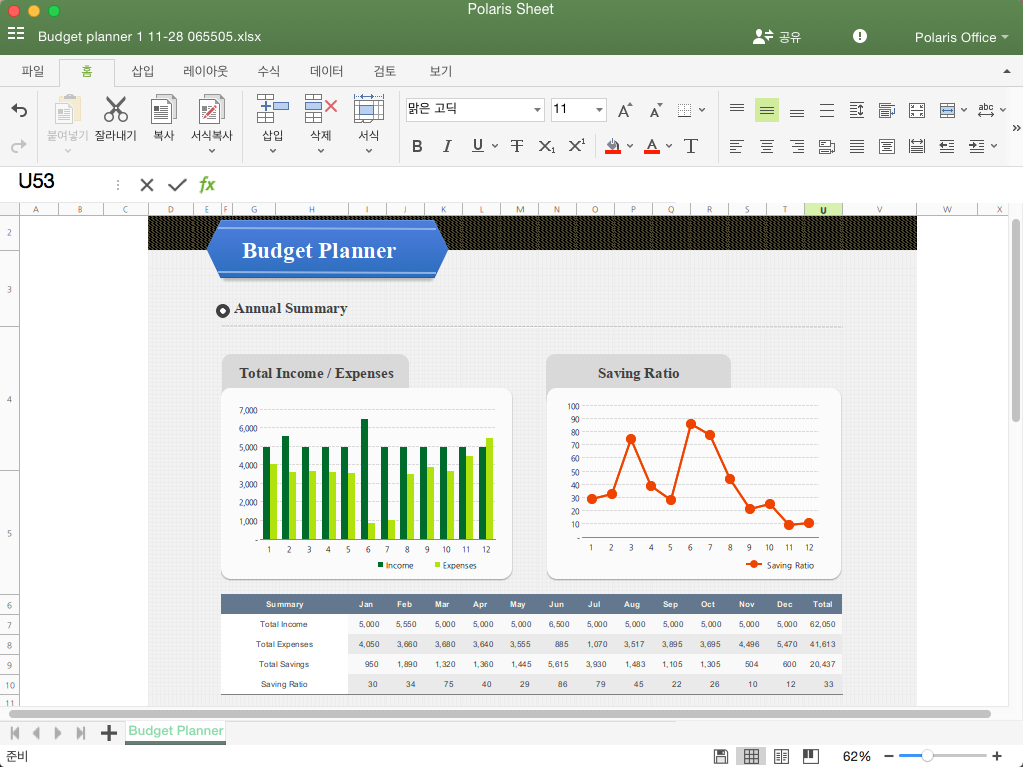Switch to the Review tab (검토)
This screenshot has height=767, width=1023.
pos(384,71)
